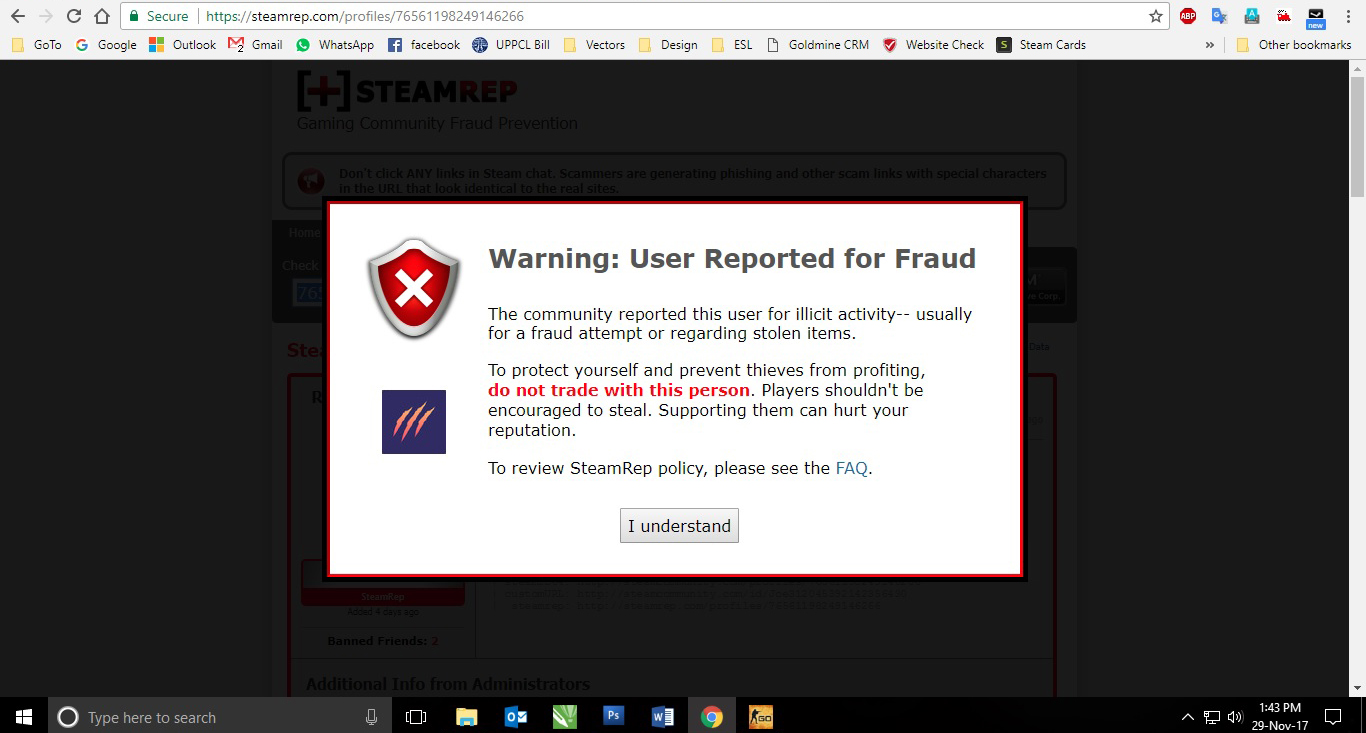The height and width of the screenshot is (733, 1366).
Task: Open Word from the taskbar
Action: (662, 716)
